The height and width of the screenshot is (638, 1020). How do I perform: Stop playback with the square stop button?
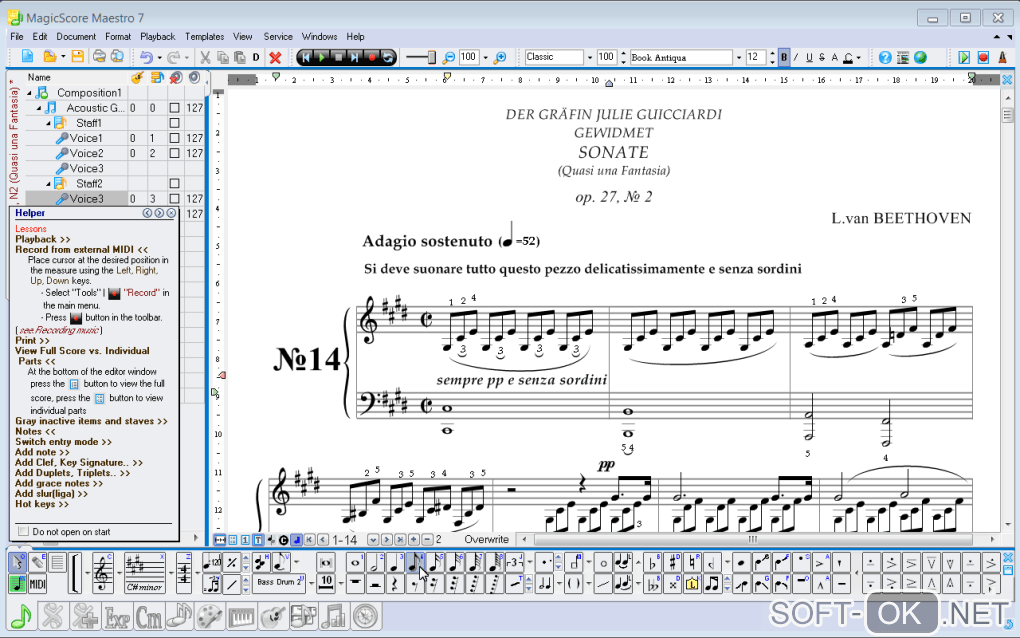pos(338,57)
